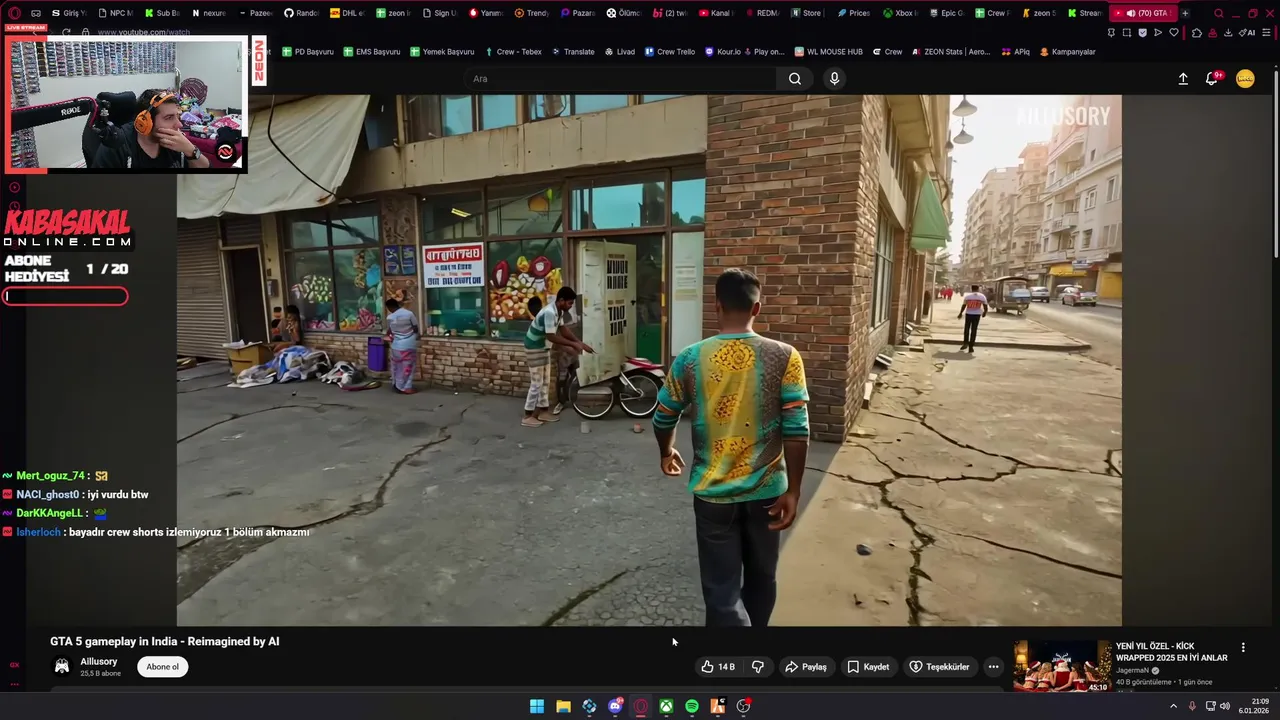
Task: Open Xbox app from the taskbar
Action: tap(666, 707)
